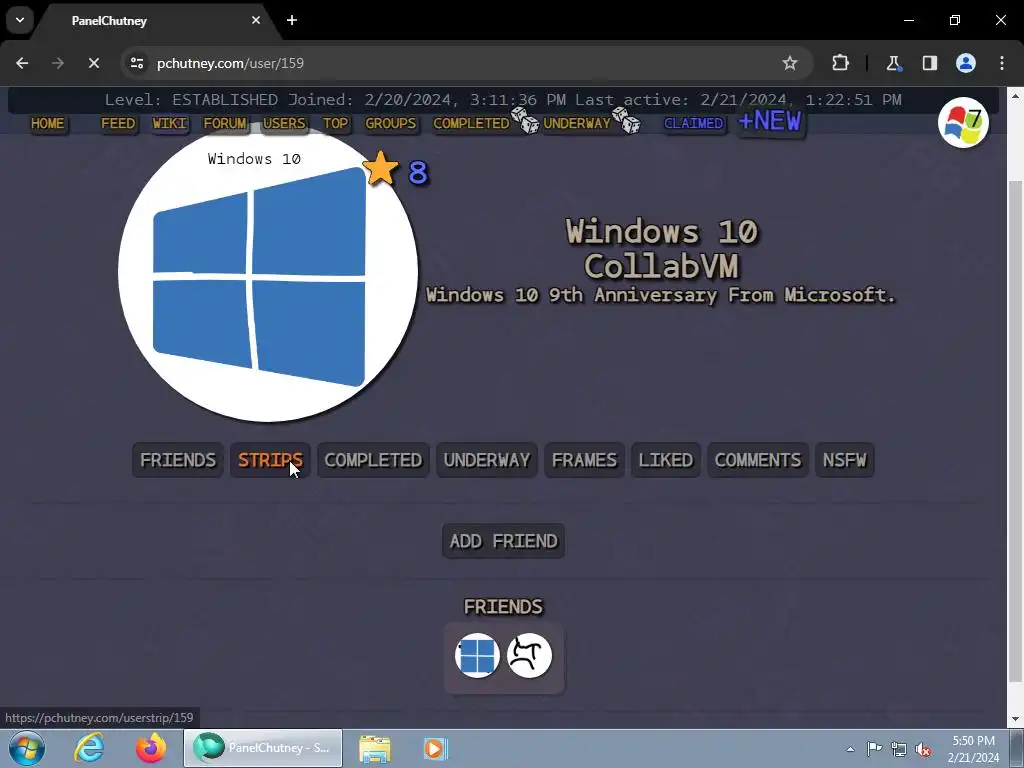
Task: Open the COMPLETED link in top navigation
Action: pyautogui.click(x=471, y=123)
